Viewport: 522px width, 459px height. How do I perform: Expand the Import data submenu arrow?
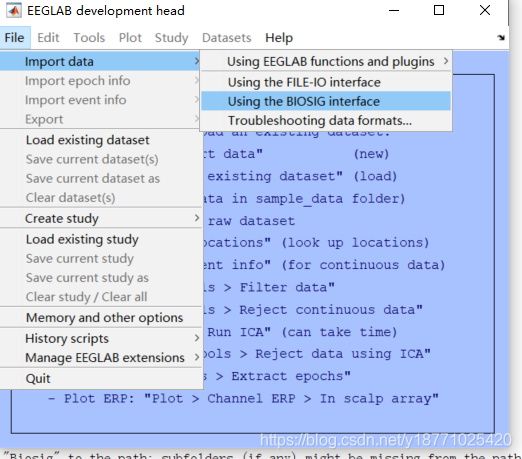[x=197, y=61]
